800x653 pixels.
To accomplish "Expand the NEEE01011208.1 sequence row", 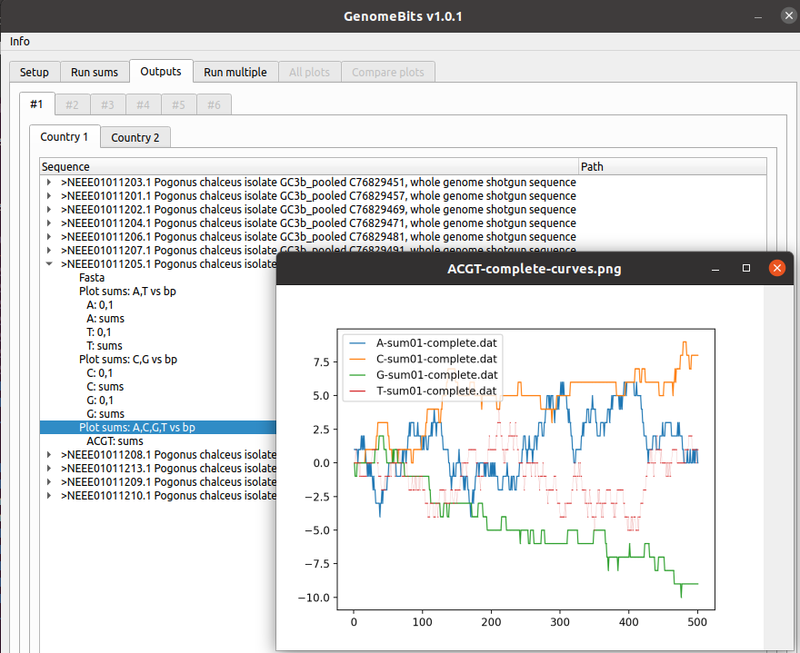I will pyautogui.click(x=49, y=454).
